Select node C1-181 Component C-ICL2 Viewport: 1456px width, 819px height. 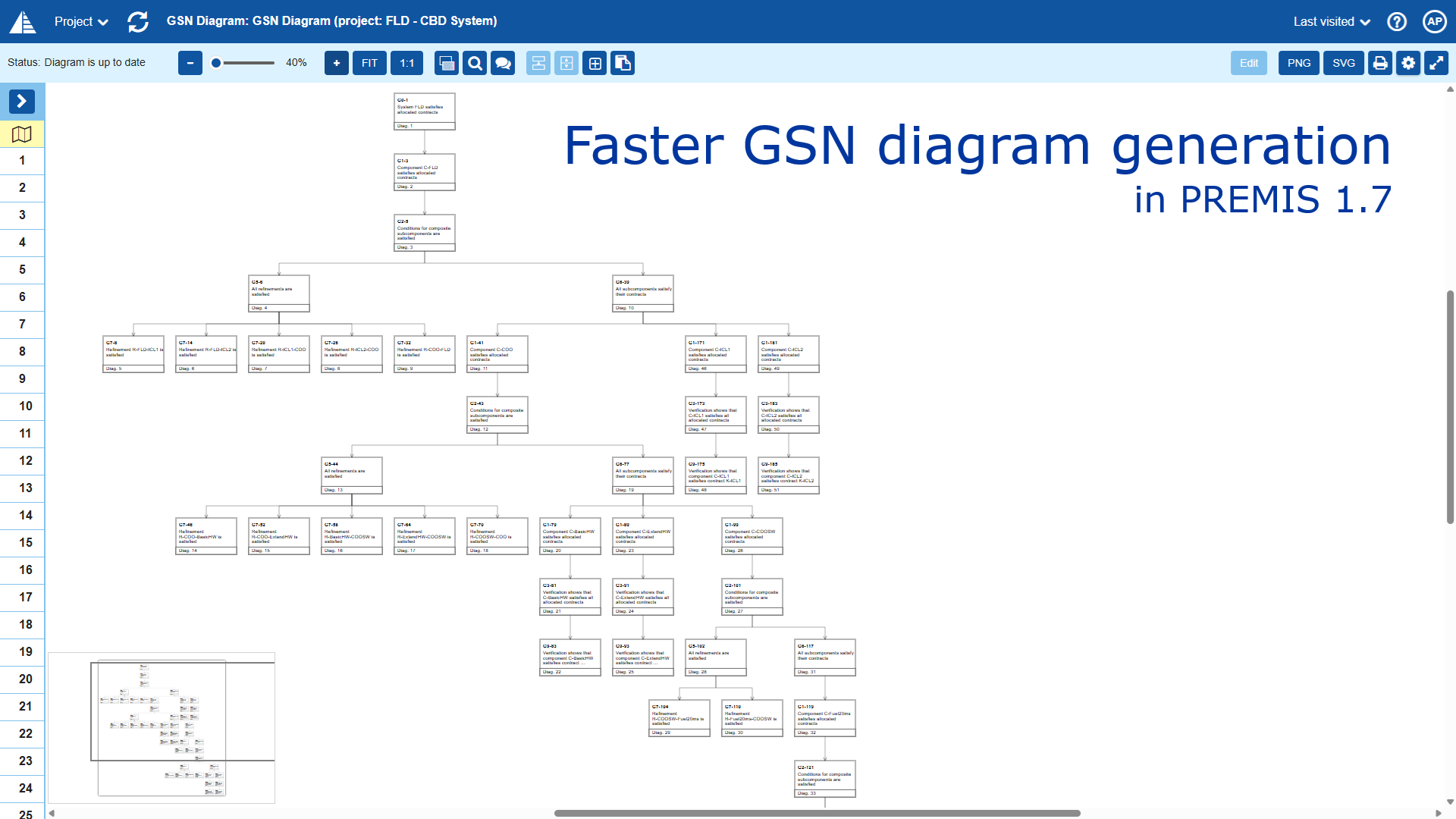tap(789, 354)
